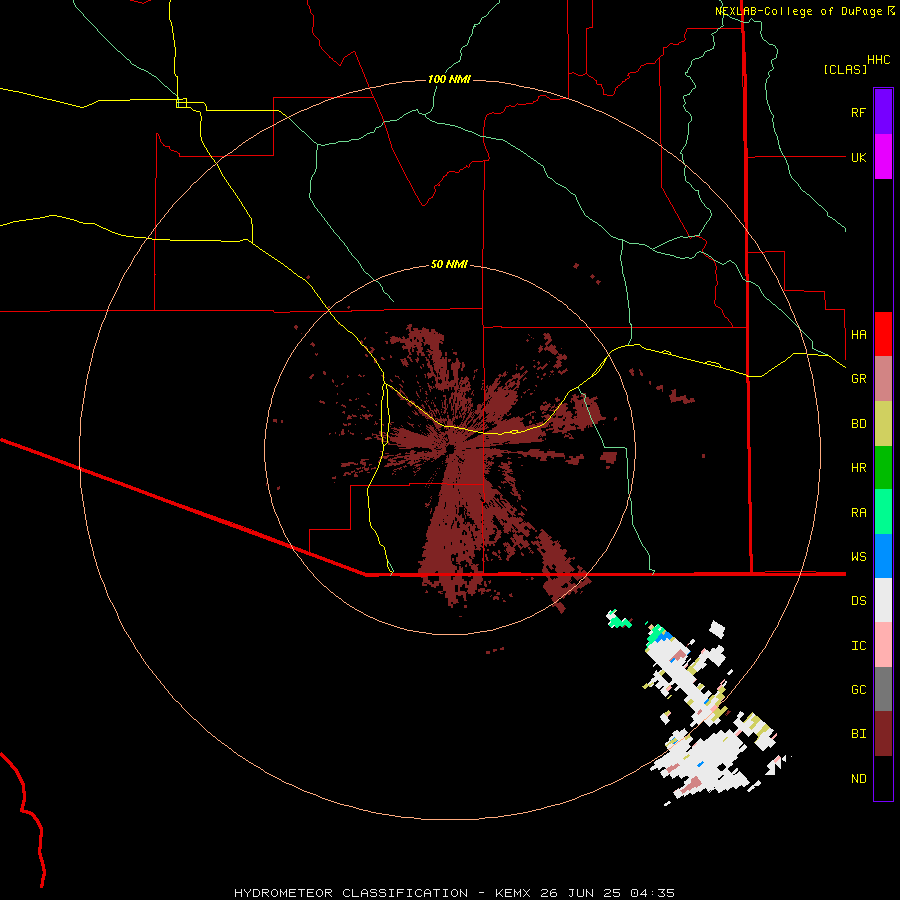Click the 26 JUN 25 date text

(x=581, y=893)
